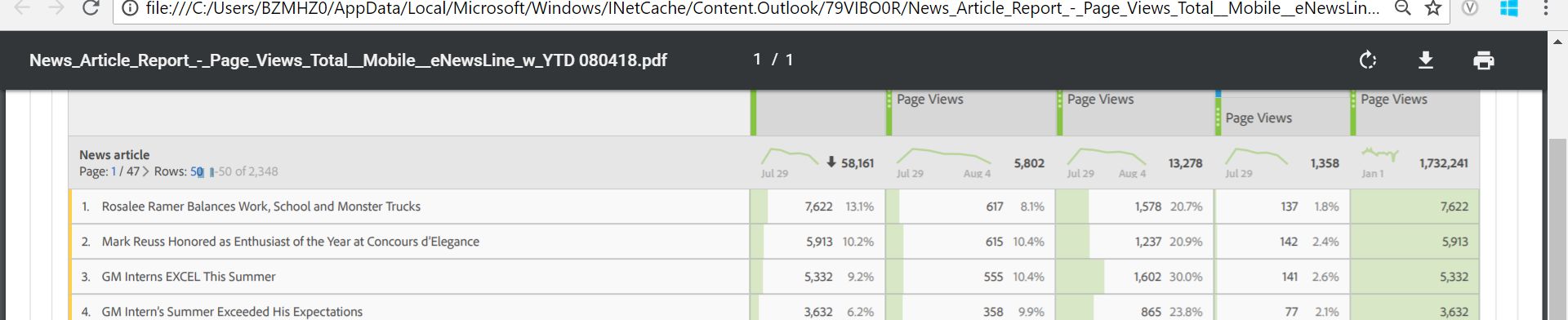Click the 137 value in row 1

(x=1290, y=207)
